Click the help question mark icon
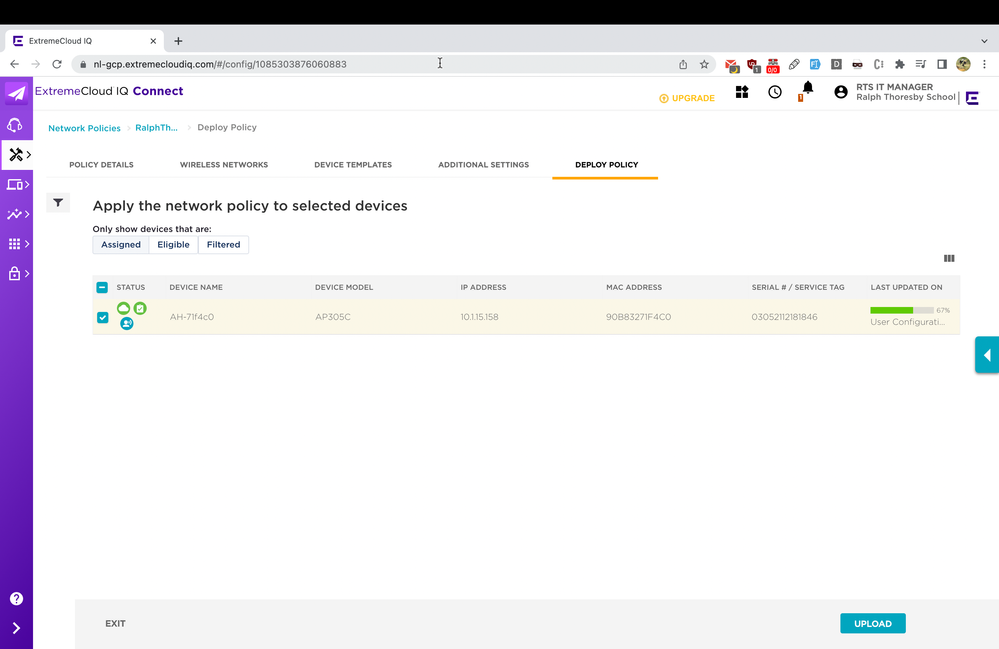999x649 pixels. (16, 599)
